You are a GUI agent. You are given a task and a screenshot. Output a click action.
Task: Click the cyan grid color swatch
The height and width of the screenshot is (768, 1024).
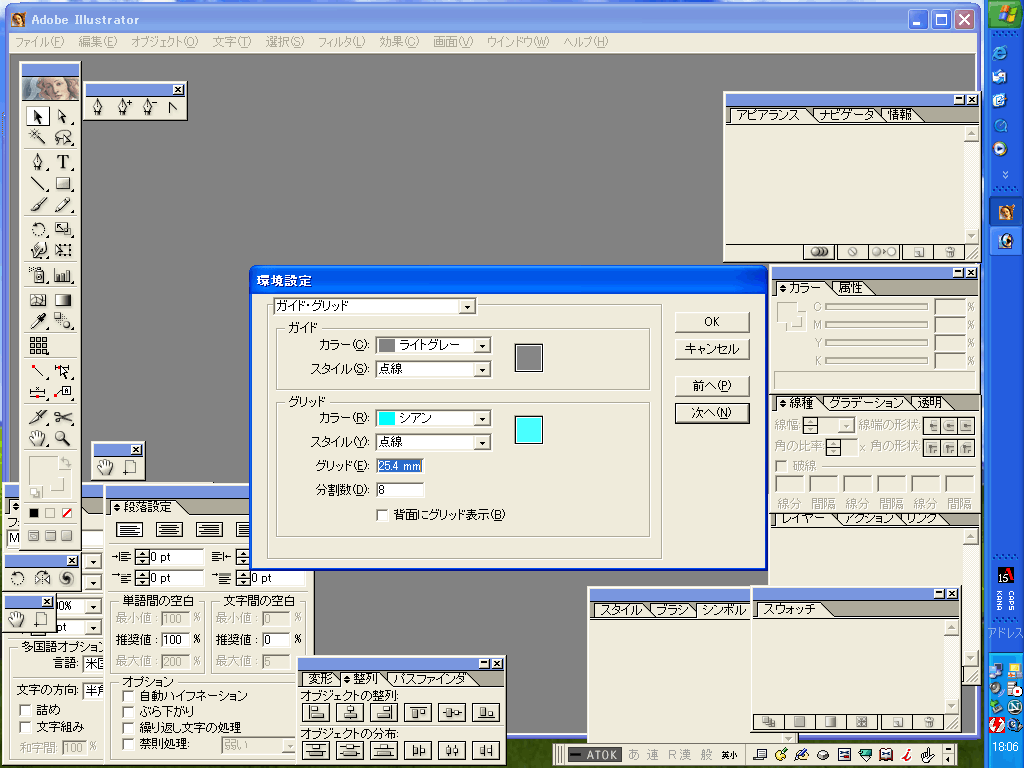(528, 429)
